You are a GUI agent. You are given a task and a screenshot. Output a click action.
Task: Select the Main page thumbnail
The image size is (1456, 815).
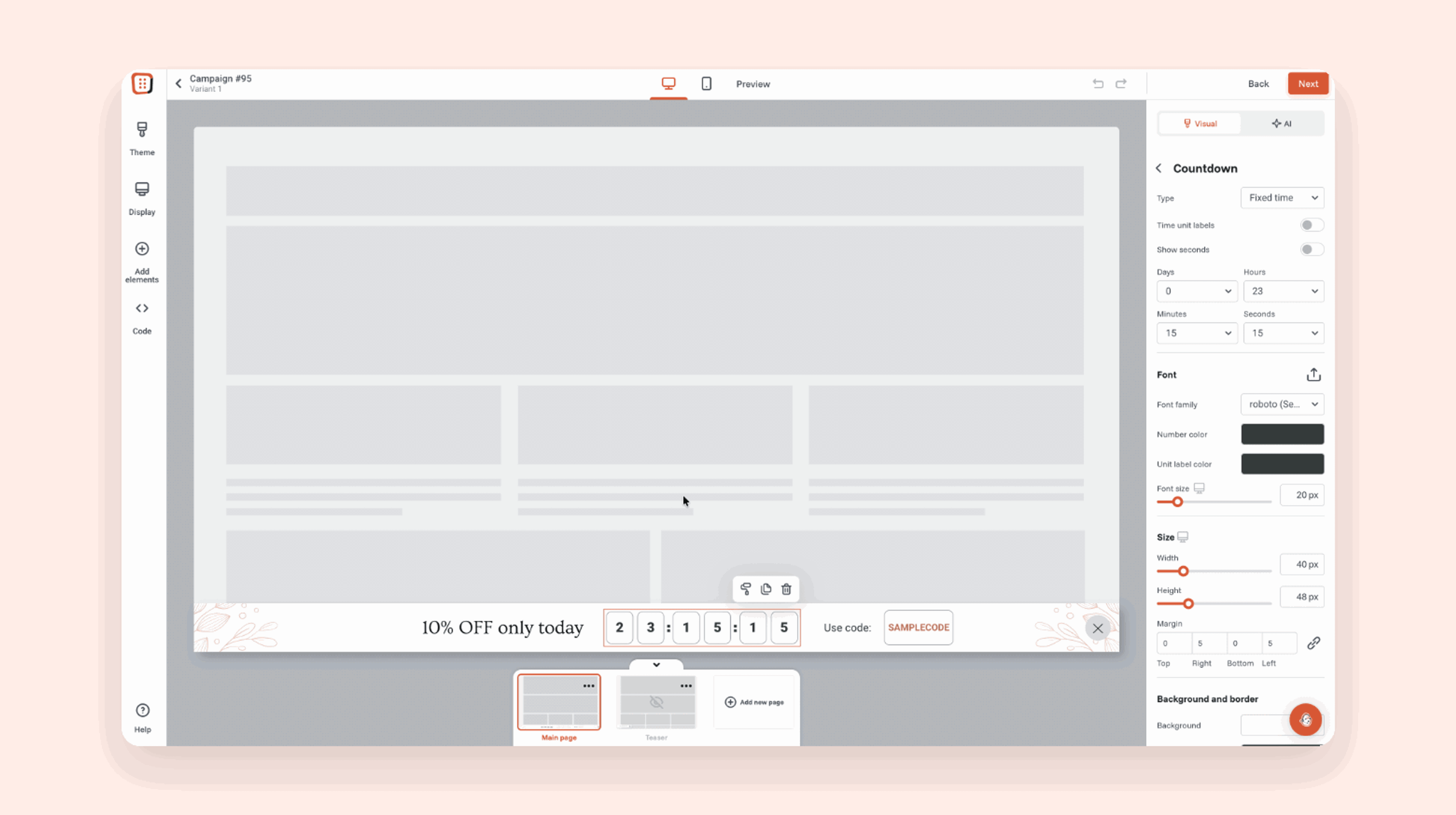click(559, 702)
